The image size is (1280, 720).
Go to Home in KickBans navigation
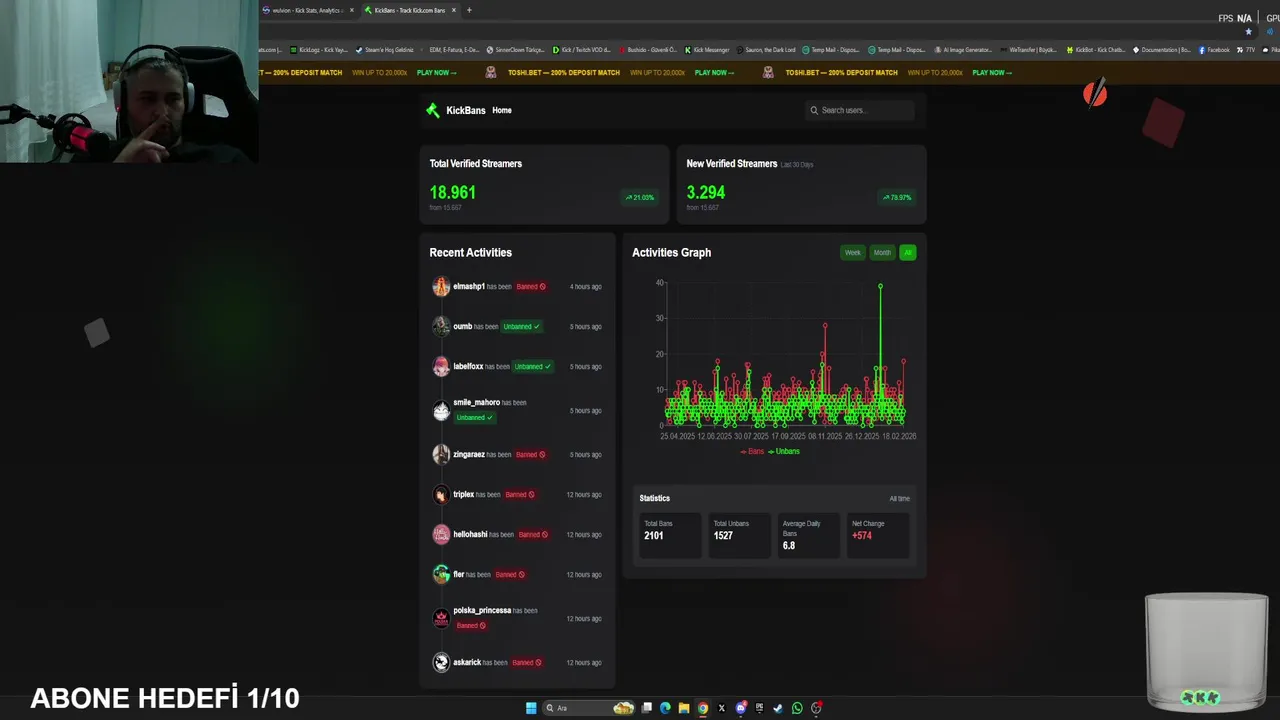(x=502, y=110)
